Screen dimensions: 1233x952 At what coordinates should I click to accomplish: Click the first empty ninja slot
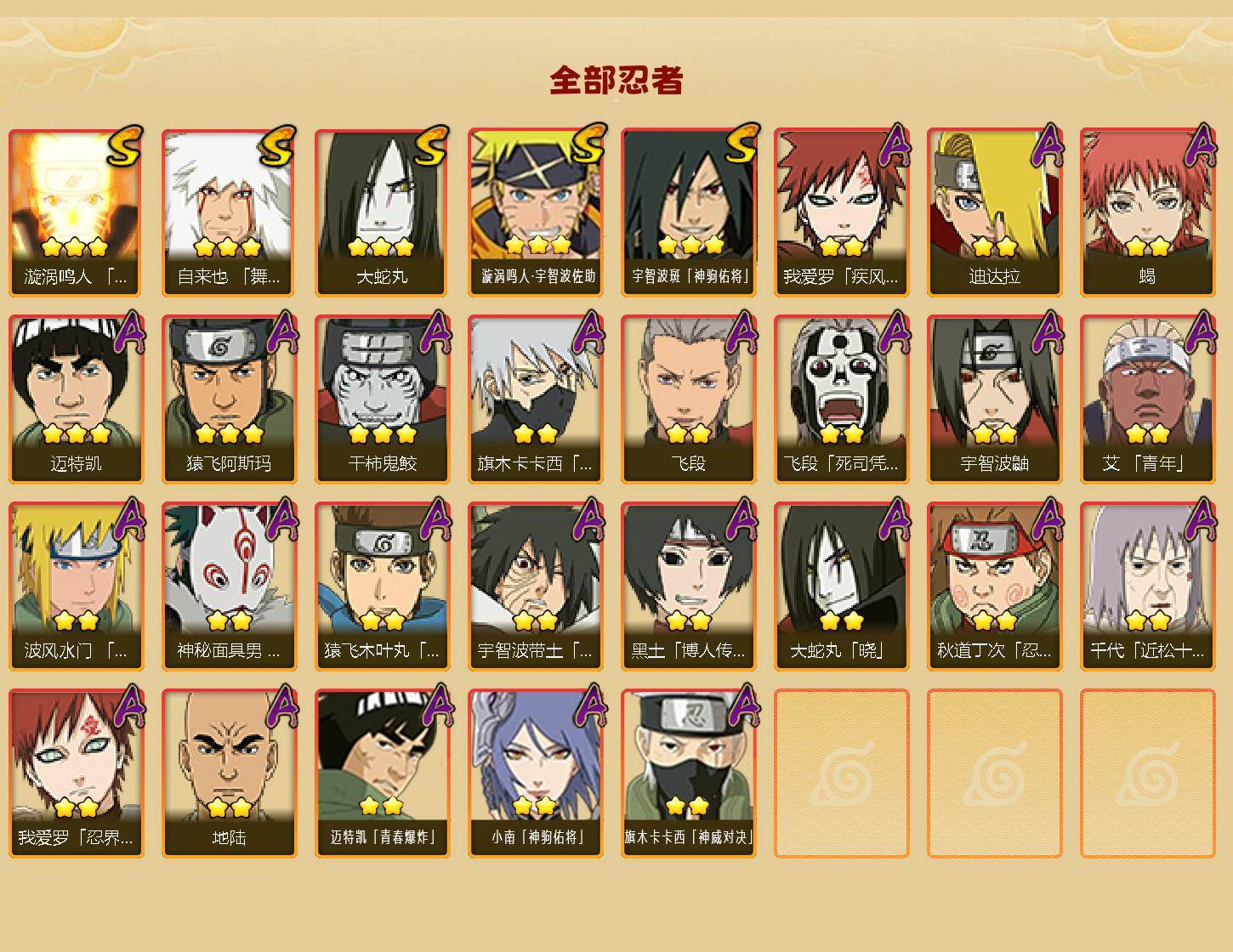coord(841,773)
